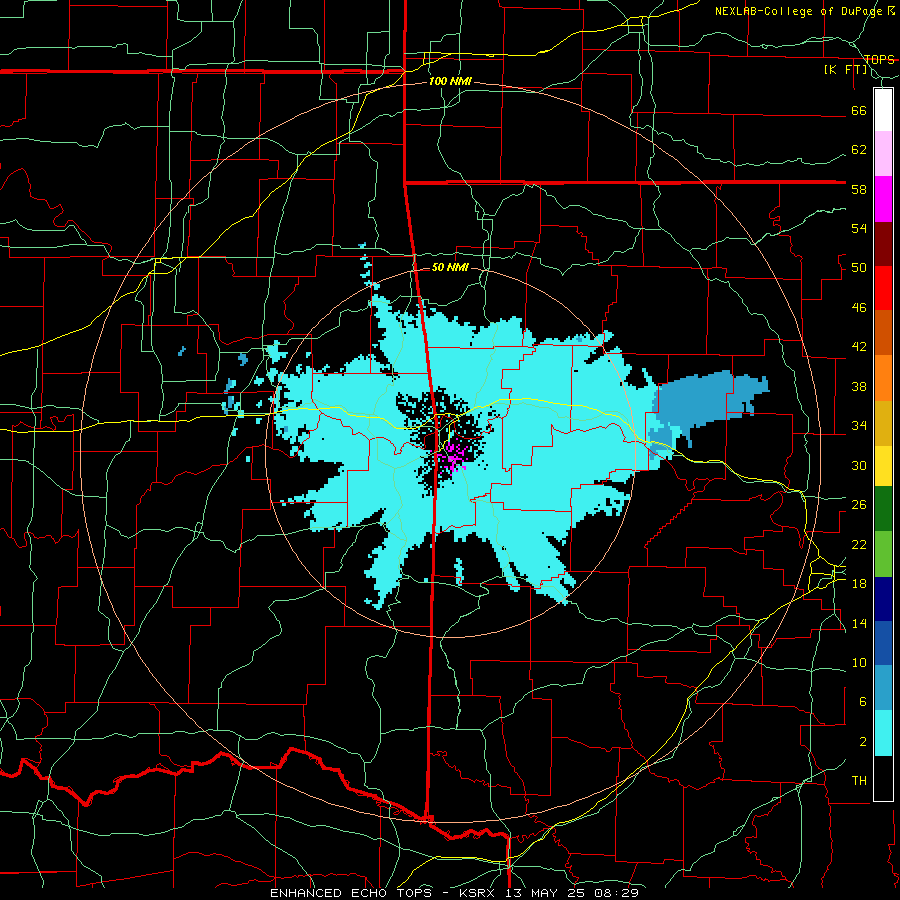Viewport: 900px width, 900px height.
Task: Click the legend value '50'
Action: pos(859,267)
